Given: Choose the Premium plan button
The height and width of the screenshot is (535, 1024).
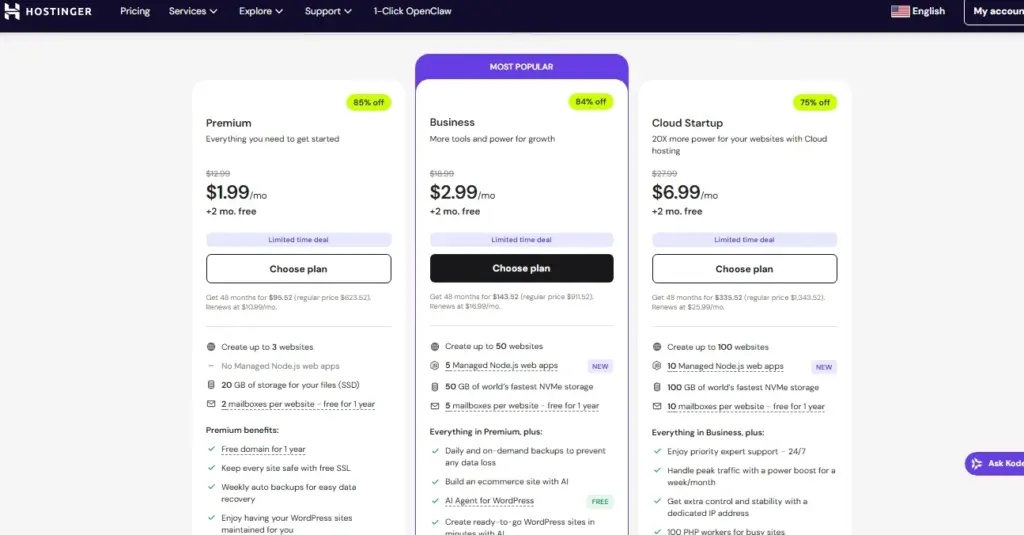Looking at the screenshot, I should click(x=298, y=269).
